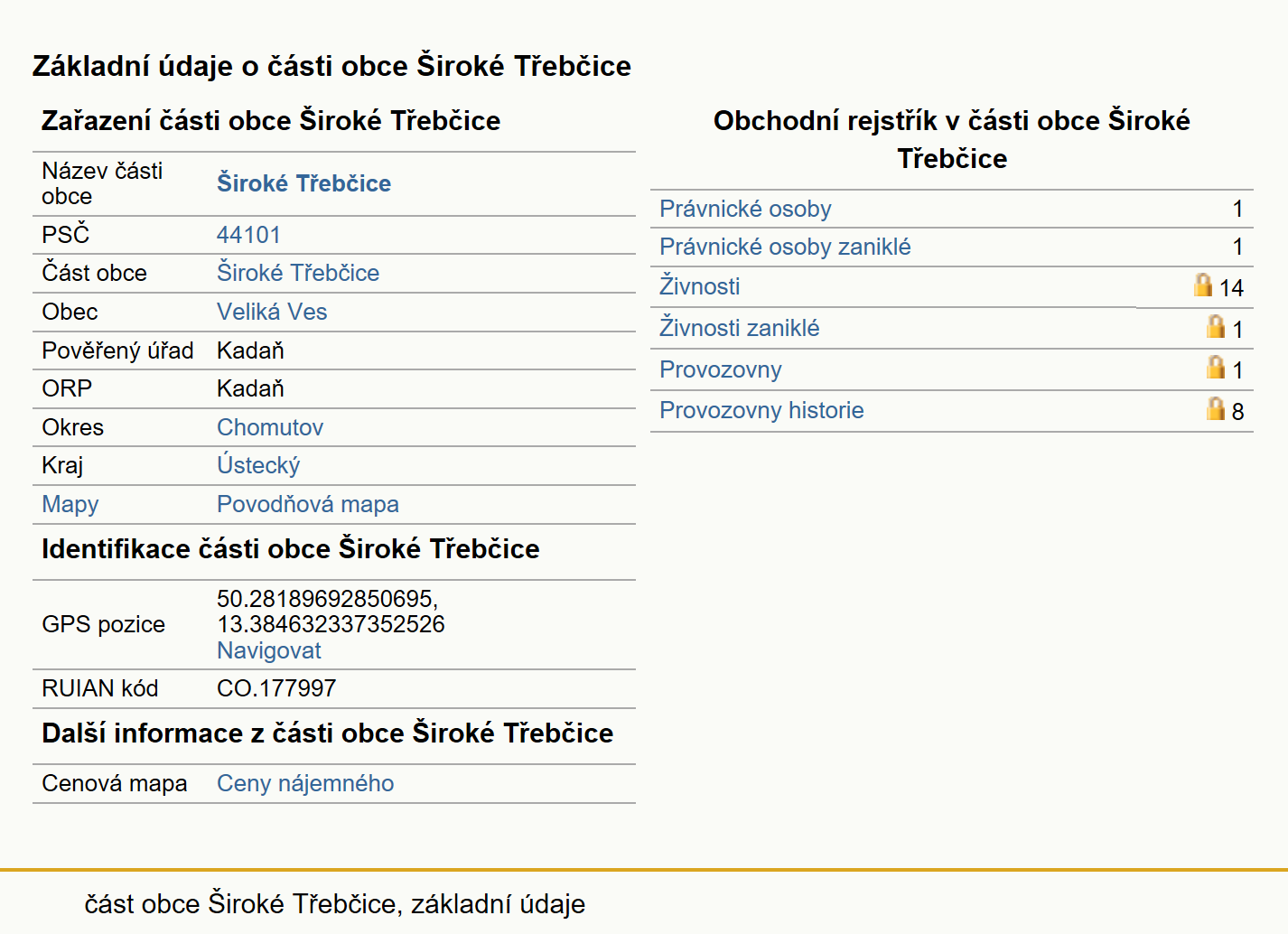Viewport: 1288px width, 934px height.
Task: Click the Mapy link
Action: tap(70, 504)
